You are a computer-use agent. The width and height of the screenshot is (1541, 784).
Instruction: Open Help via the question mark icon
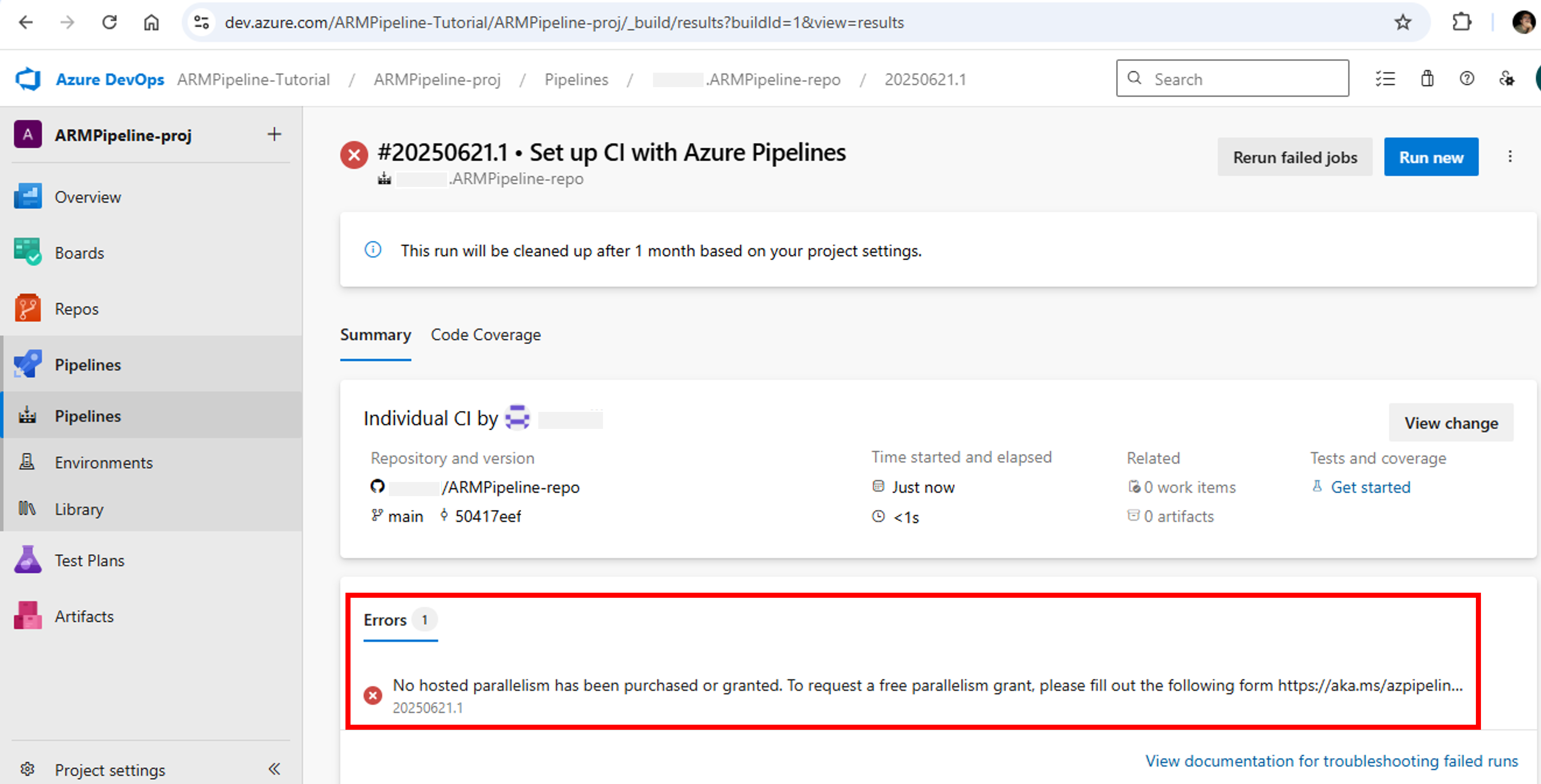1466,78
